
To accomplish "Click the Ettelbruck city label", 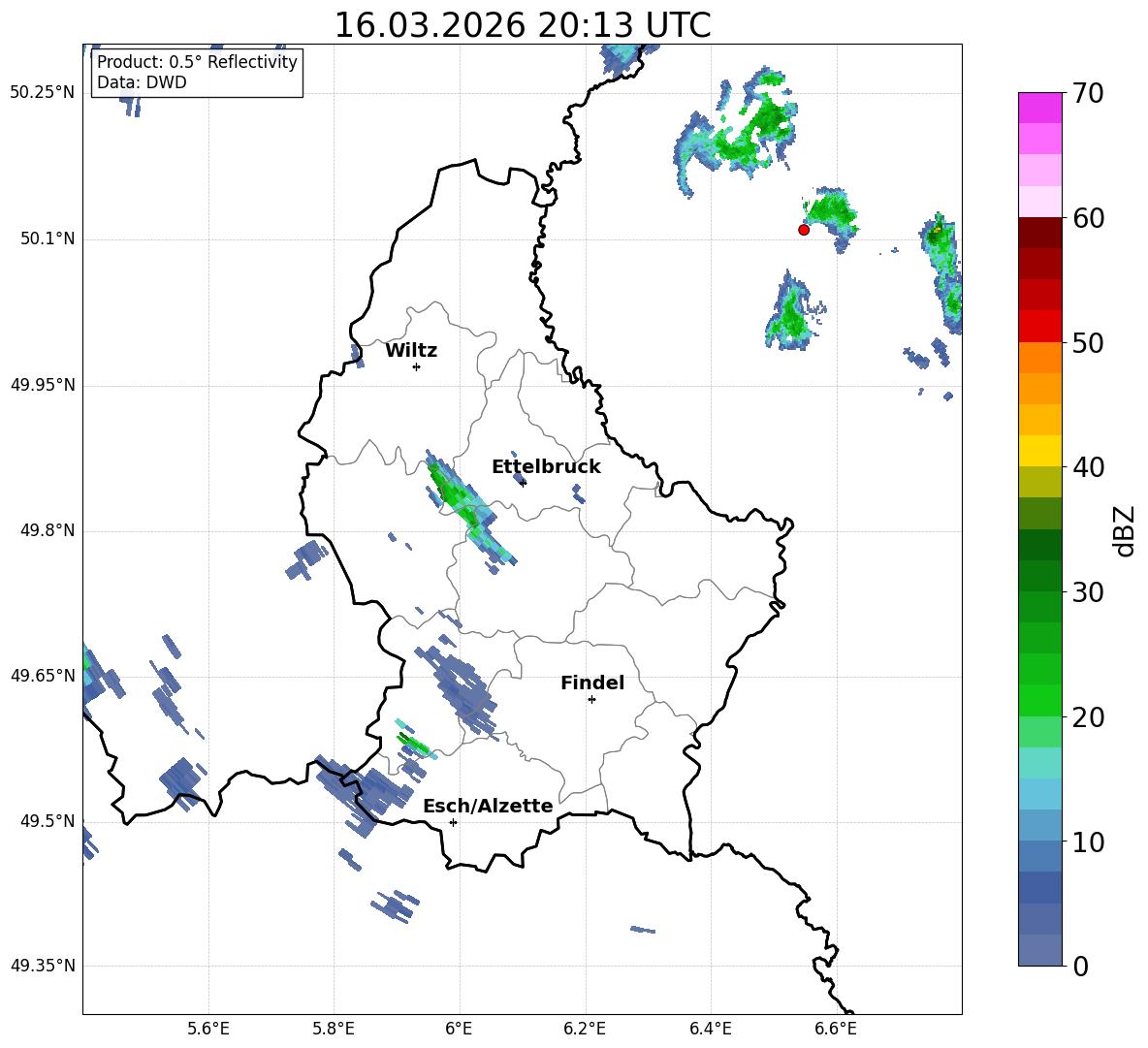I will (x=546, y=466).
